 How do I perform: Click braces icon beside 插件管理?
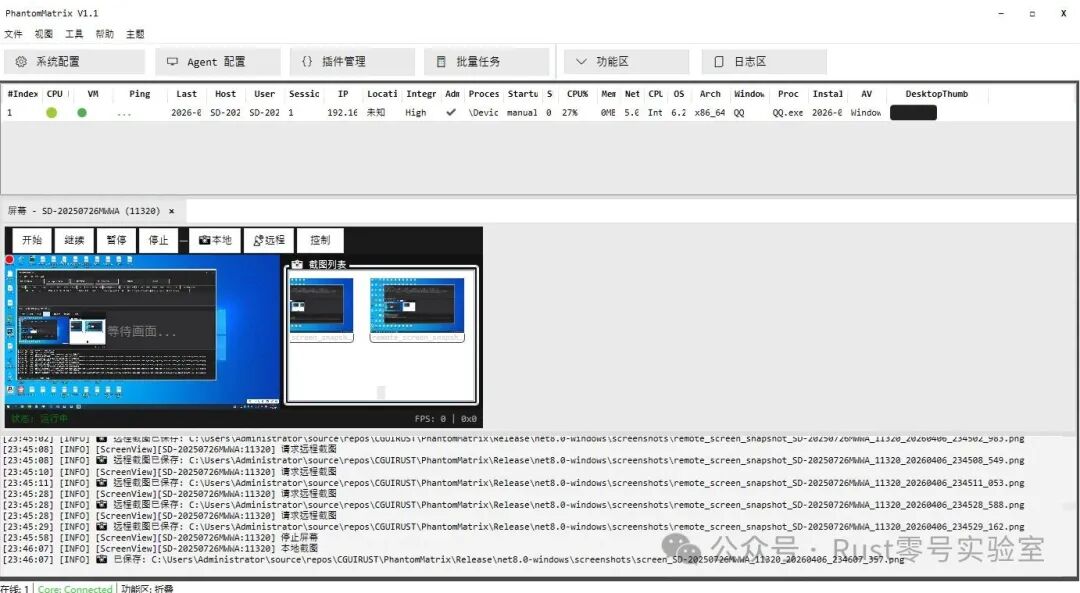pyautogui.click(x=307, y=61)
